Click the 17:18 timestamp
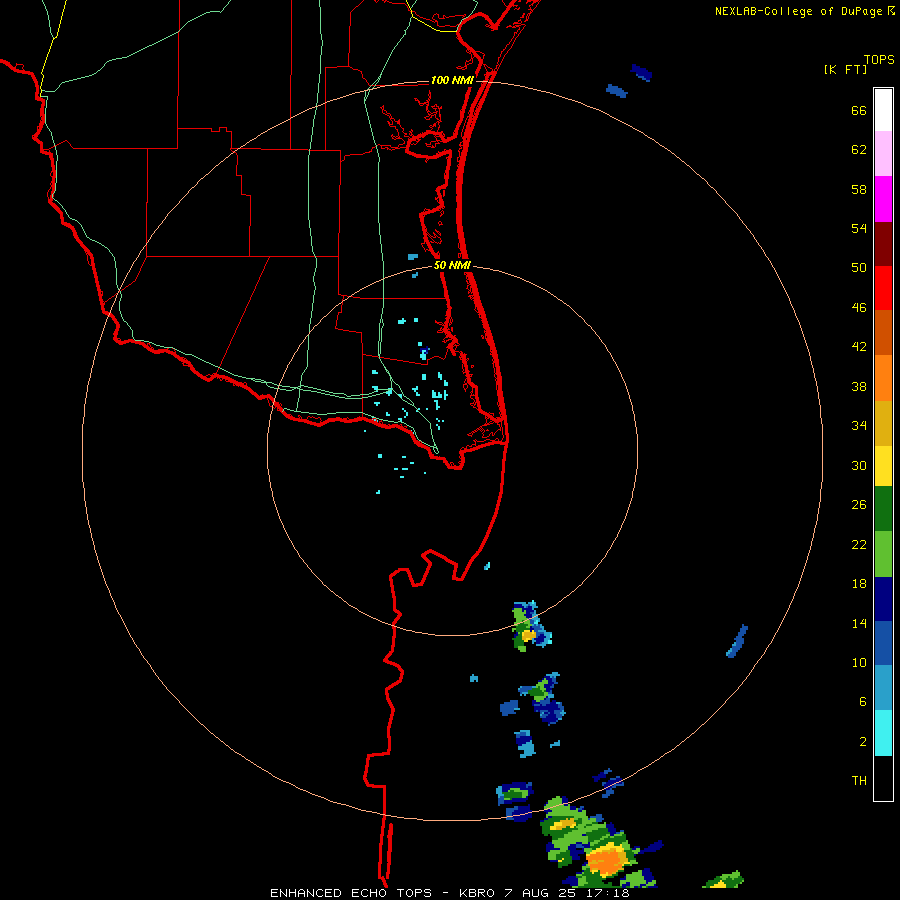The width and height of the screenshot is (900, 900). 607,893
